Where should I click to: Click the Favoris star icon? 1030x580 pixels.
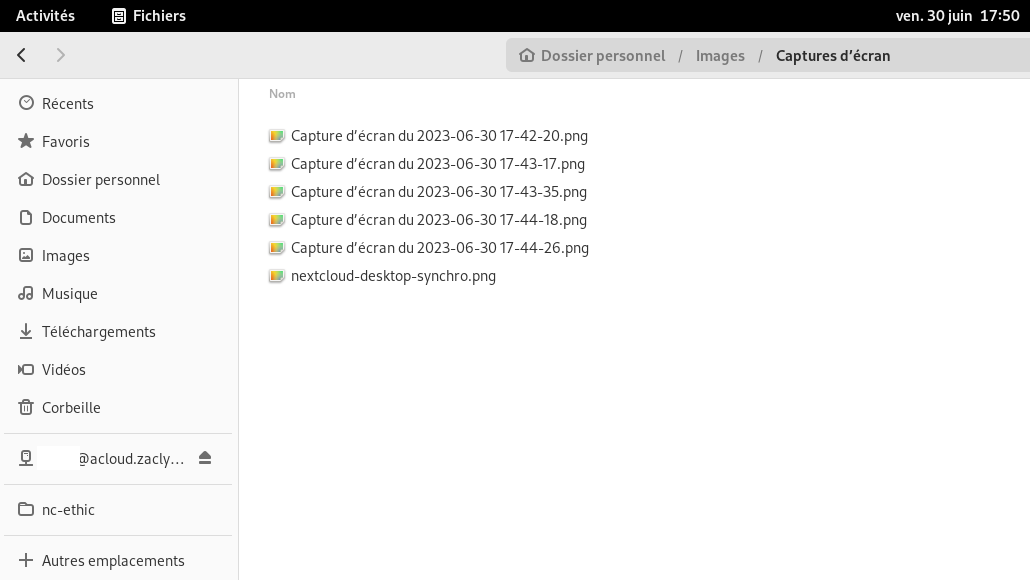(x=26, y=142)
